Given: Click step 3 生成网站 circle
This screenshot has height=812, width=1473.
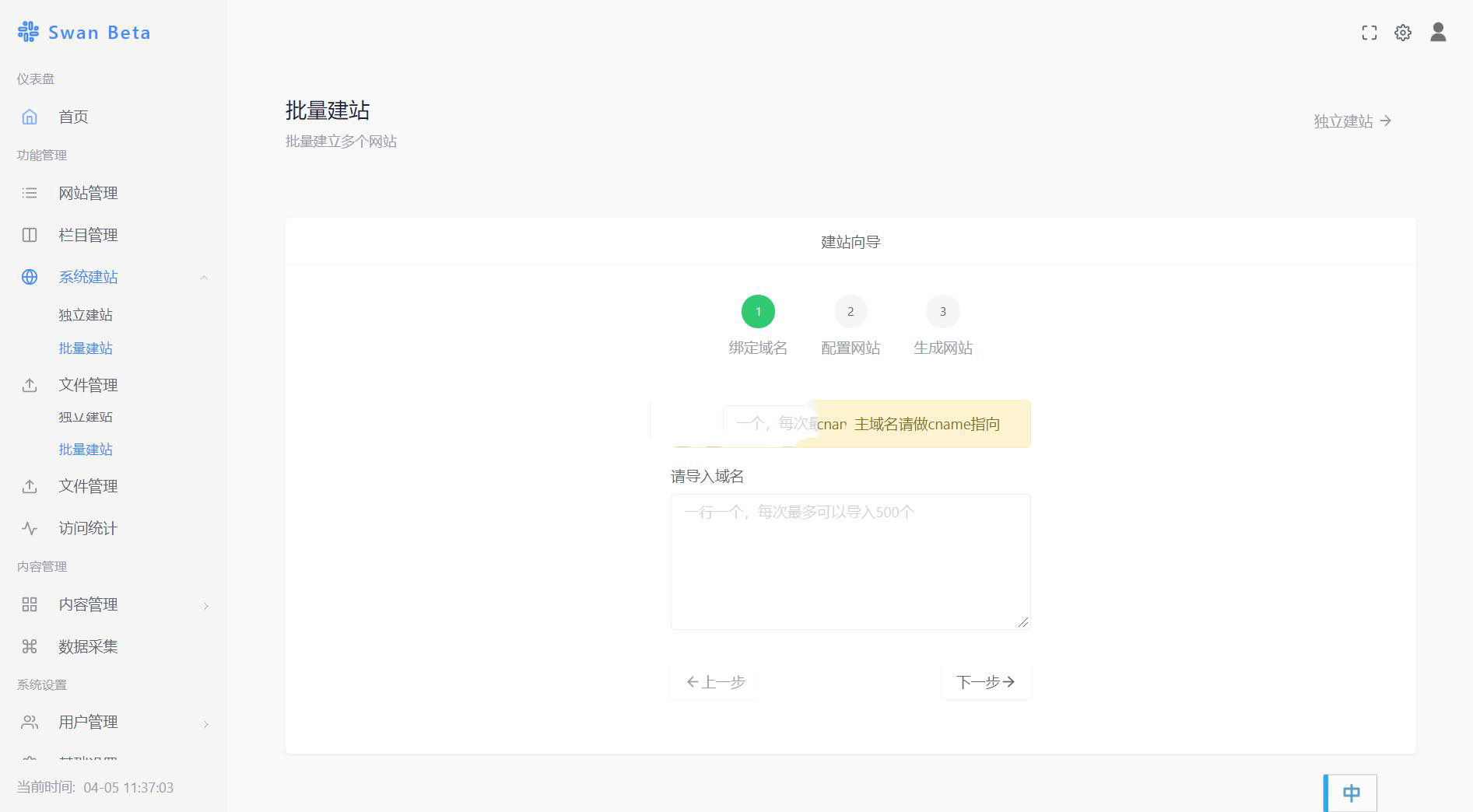Looking at the screenshot, I should [x=942, y=312].
